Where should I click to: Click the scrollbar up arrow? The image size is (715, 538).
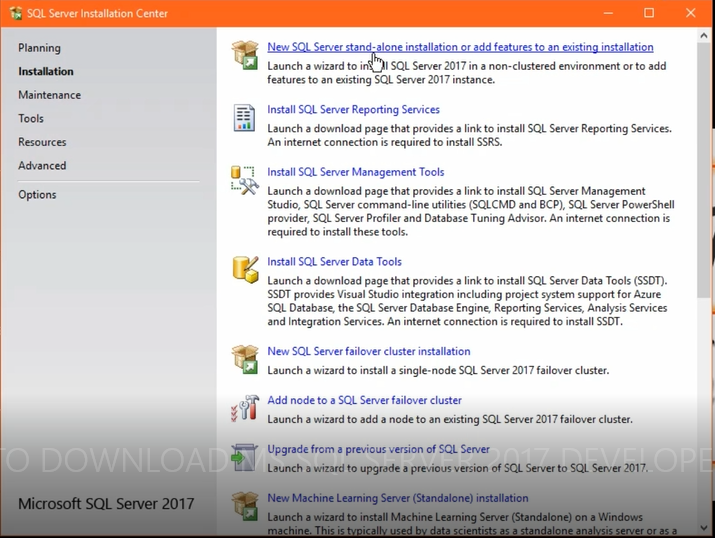click(x=704, y=36)
